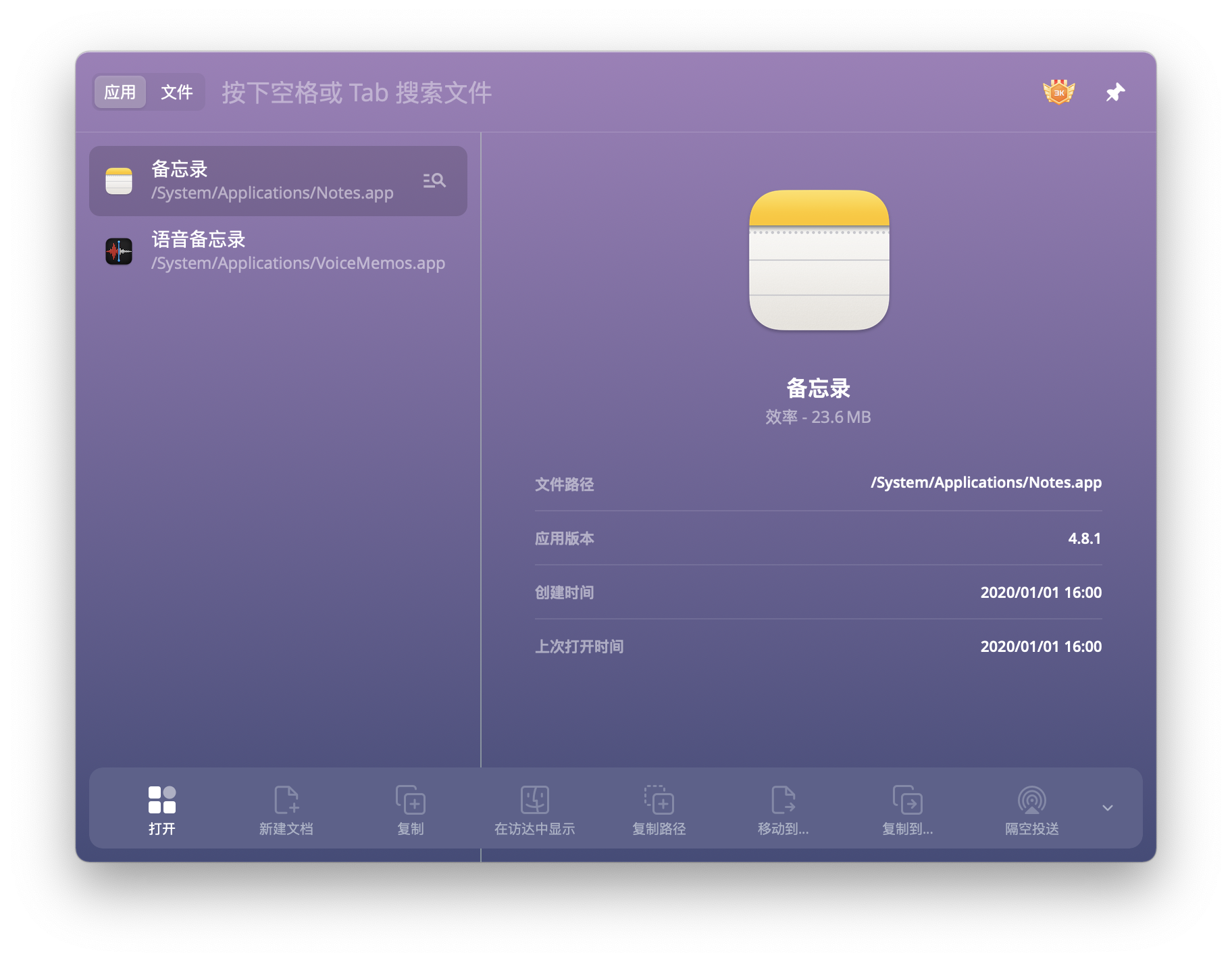
Task: Click the 创建时间 label
Action: 565,592
